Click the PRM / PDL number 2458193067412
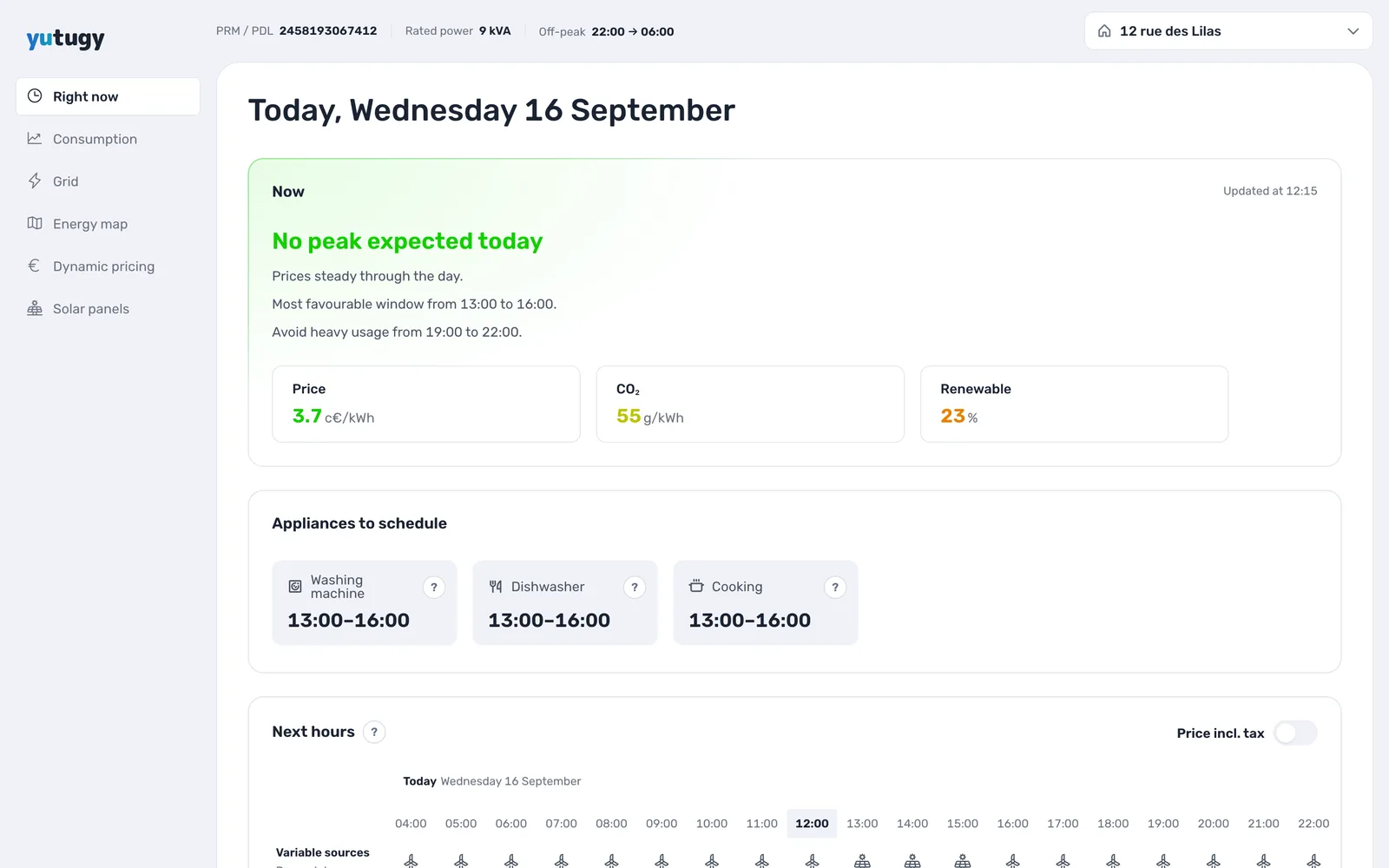 pyautogui.click(x=328, y=31)
